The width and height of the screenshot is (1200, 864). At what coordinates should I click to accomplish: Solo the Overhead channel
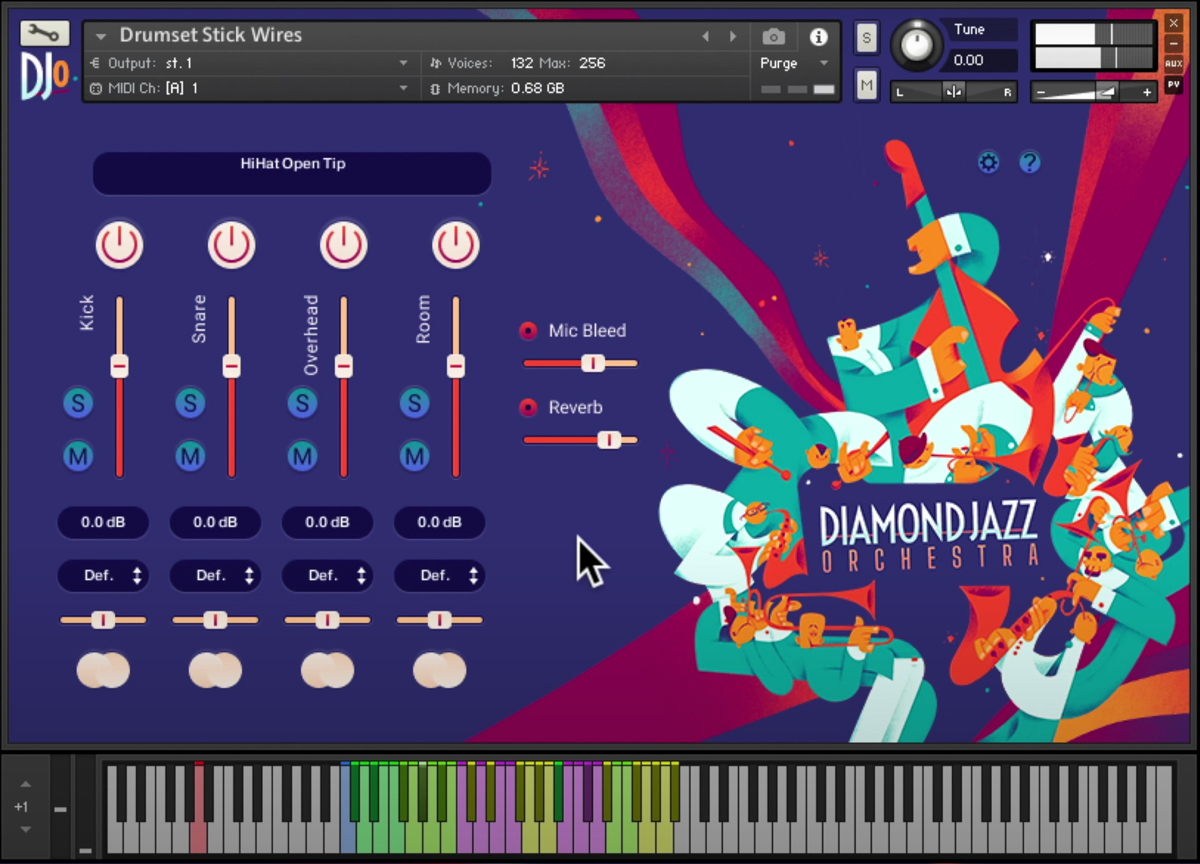pos(302,404)
